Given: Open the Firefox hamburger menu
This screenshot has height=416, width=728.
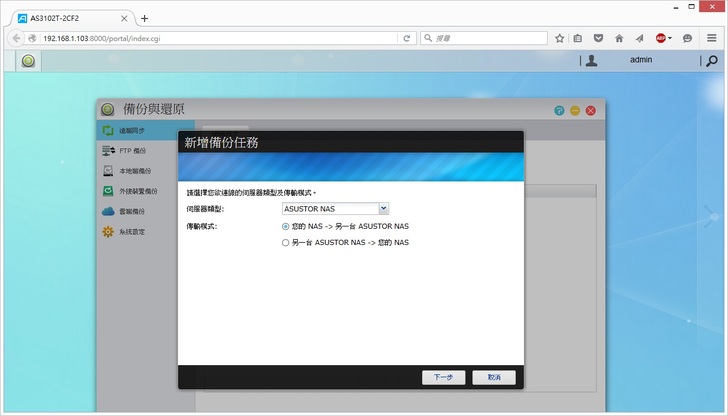Looking at the screenshot, I should 711,38.
